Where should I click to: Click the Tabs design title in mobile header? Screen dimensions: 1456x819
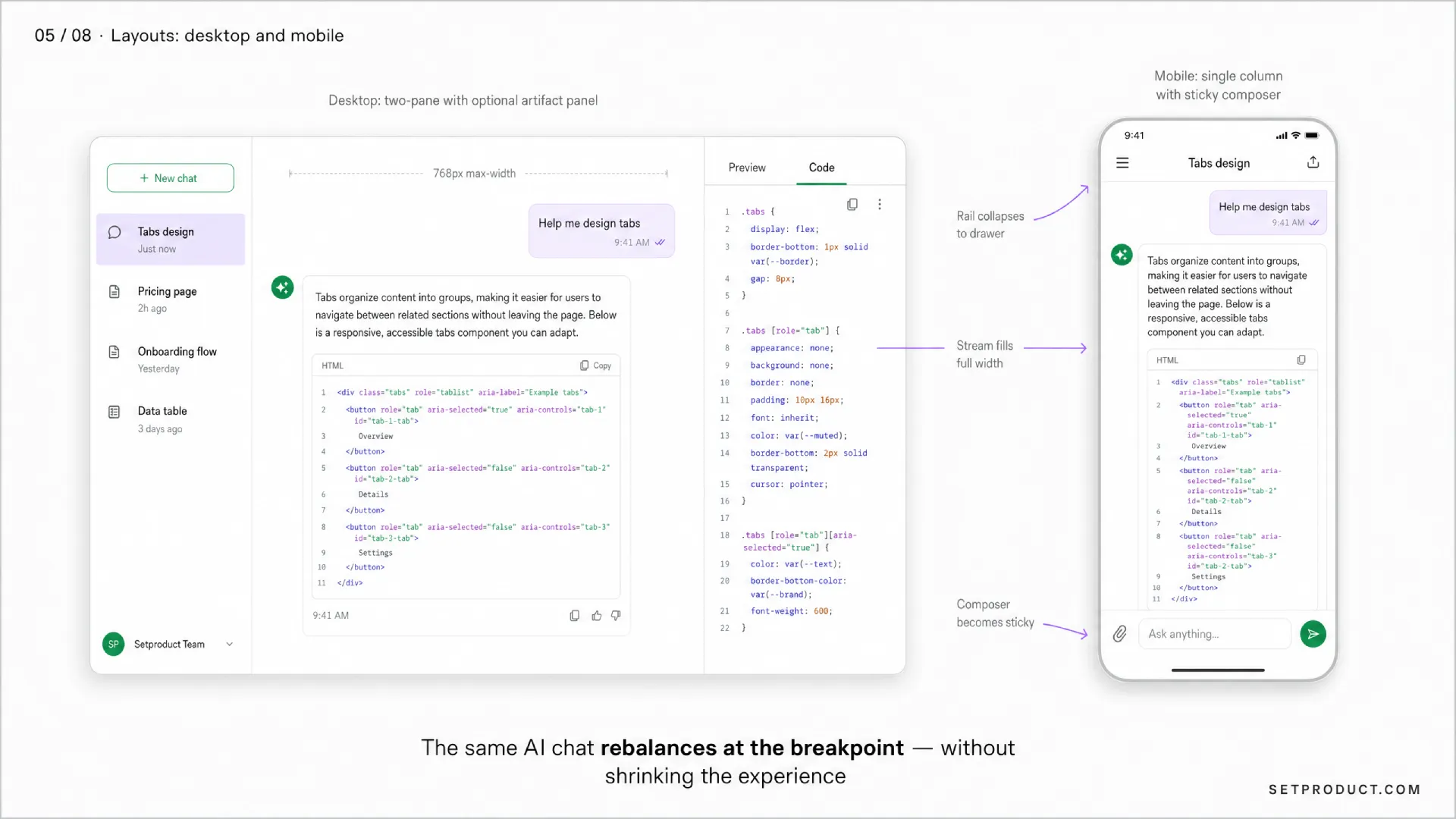pyautogui.click(x=1219, y=163)
